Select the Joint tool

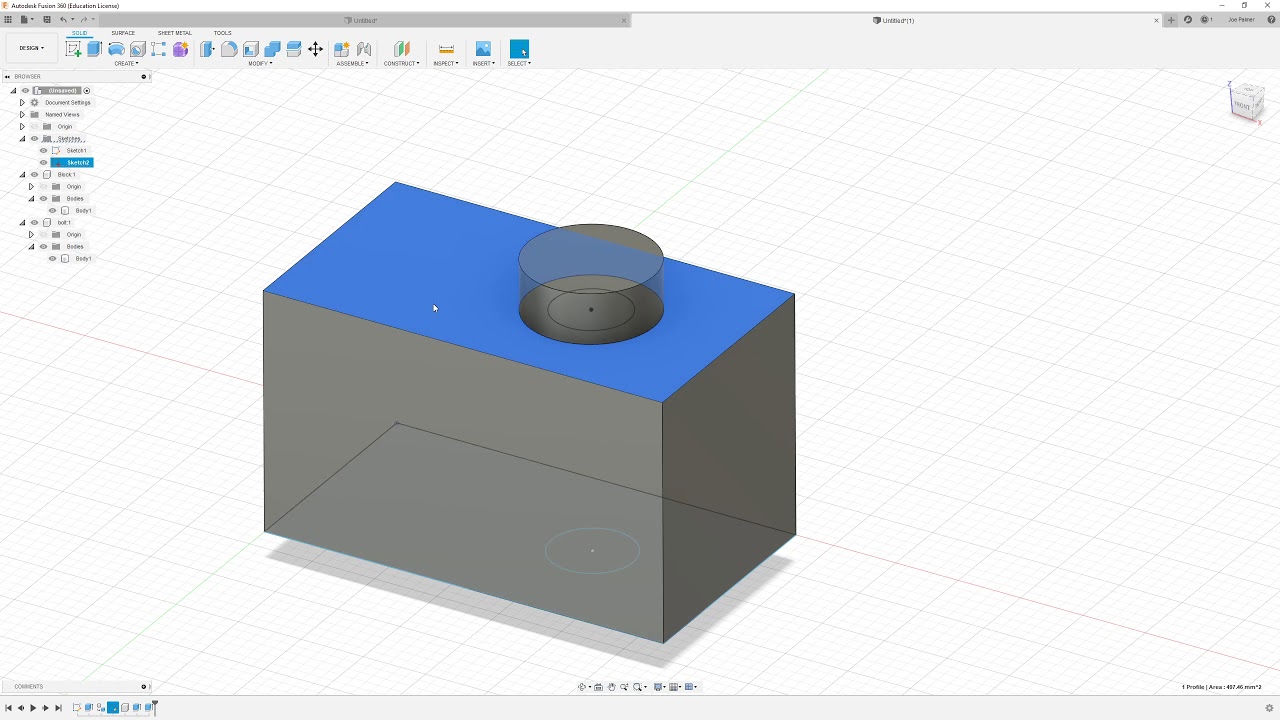[x=364, y=49]
